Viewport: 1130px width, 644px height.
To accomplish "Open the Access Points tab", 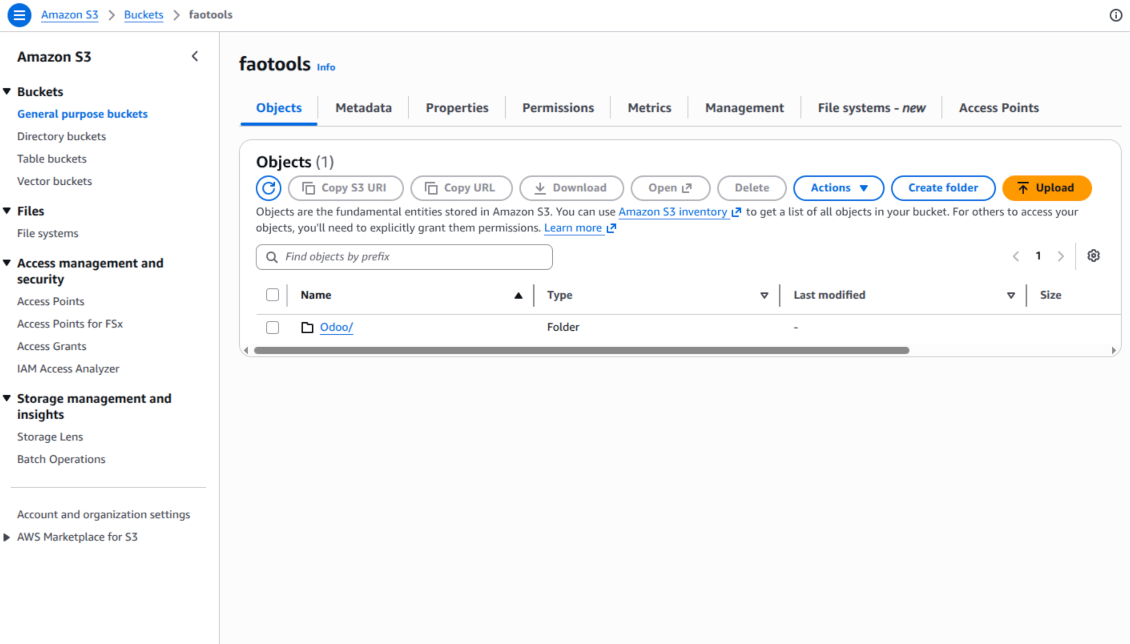I will (999, 108).
